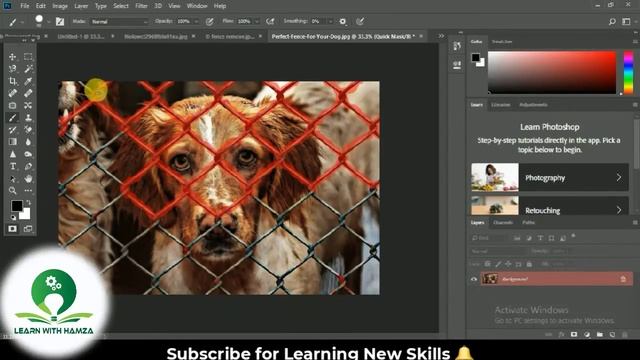Open the Libraries panel tab

coord(500,105)
